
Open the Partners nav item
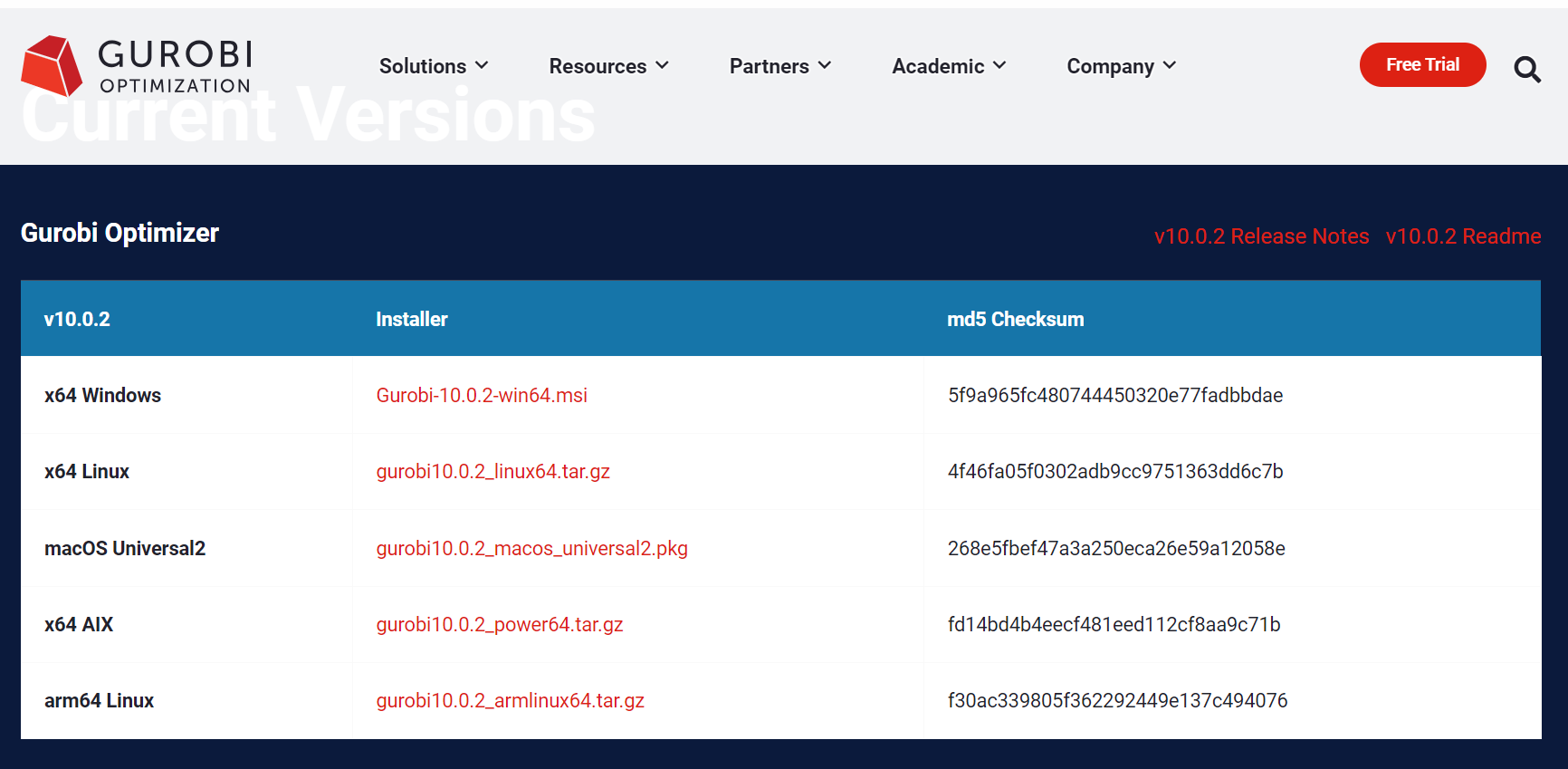pos(770,66)
